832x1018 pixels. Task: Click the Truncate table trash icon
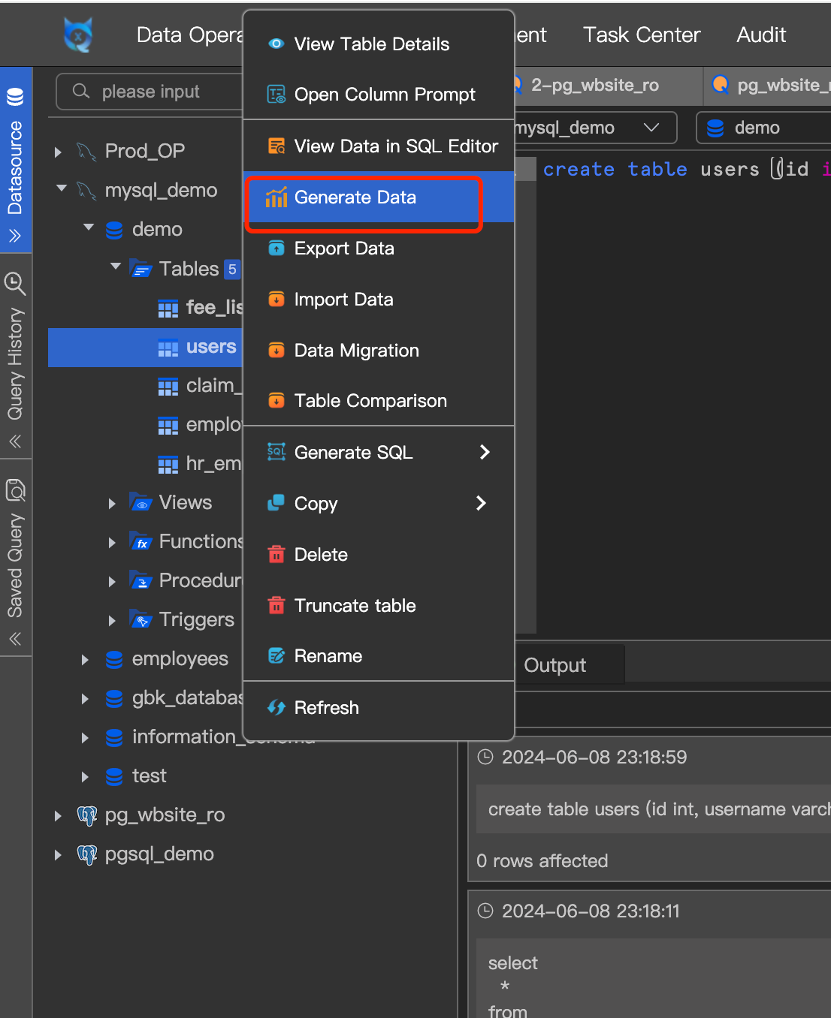[276, 605]
